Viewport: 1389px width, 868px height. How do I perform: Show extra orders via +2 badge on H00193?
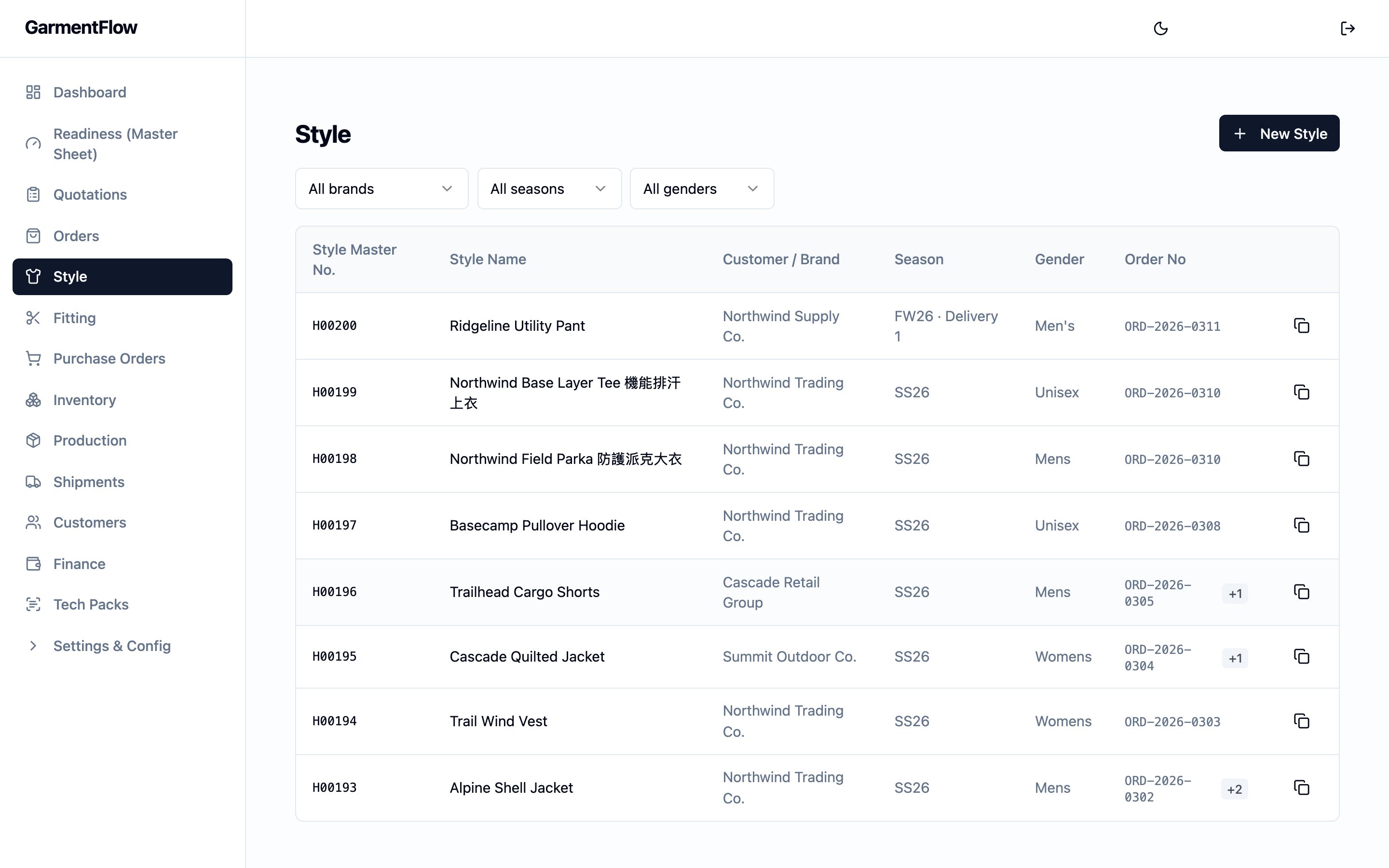[x=1235, y=789]
